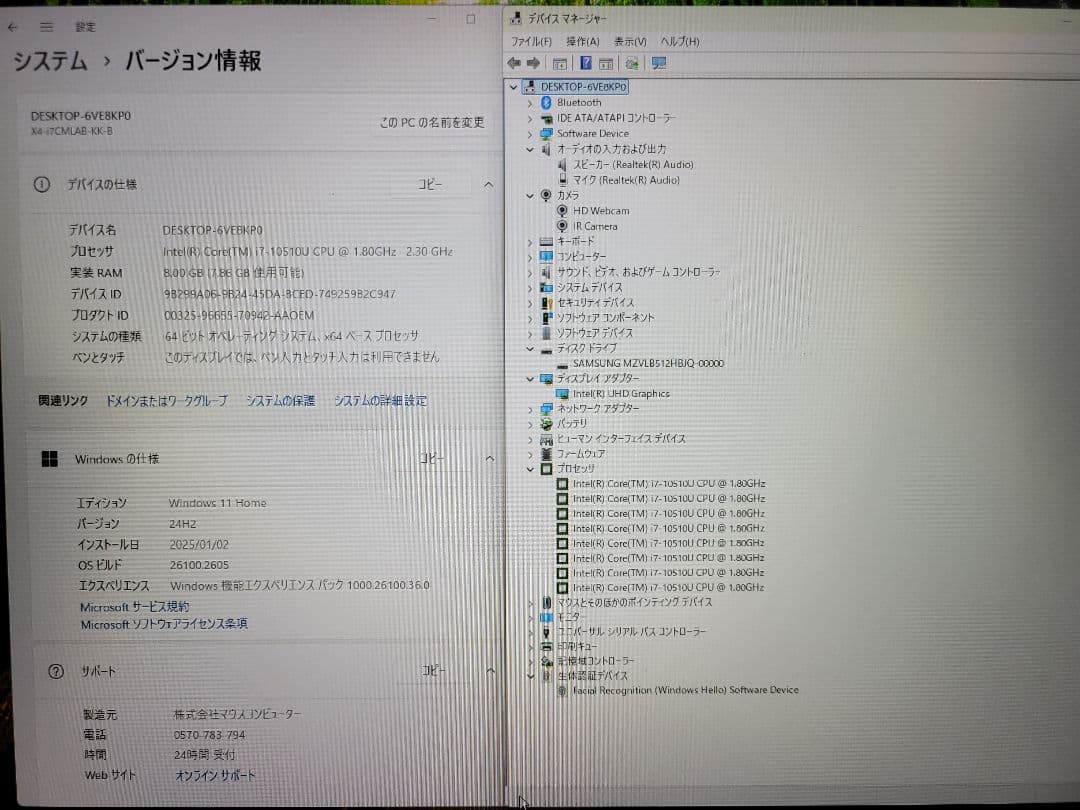Click the Help question mark icon in Device Manager toolbar

point(585,63)
